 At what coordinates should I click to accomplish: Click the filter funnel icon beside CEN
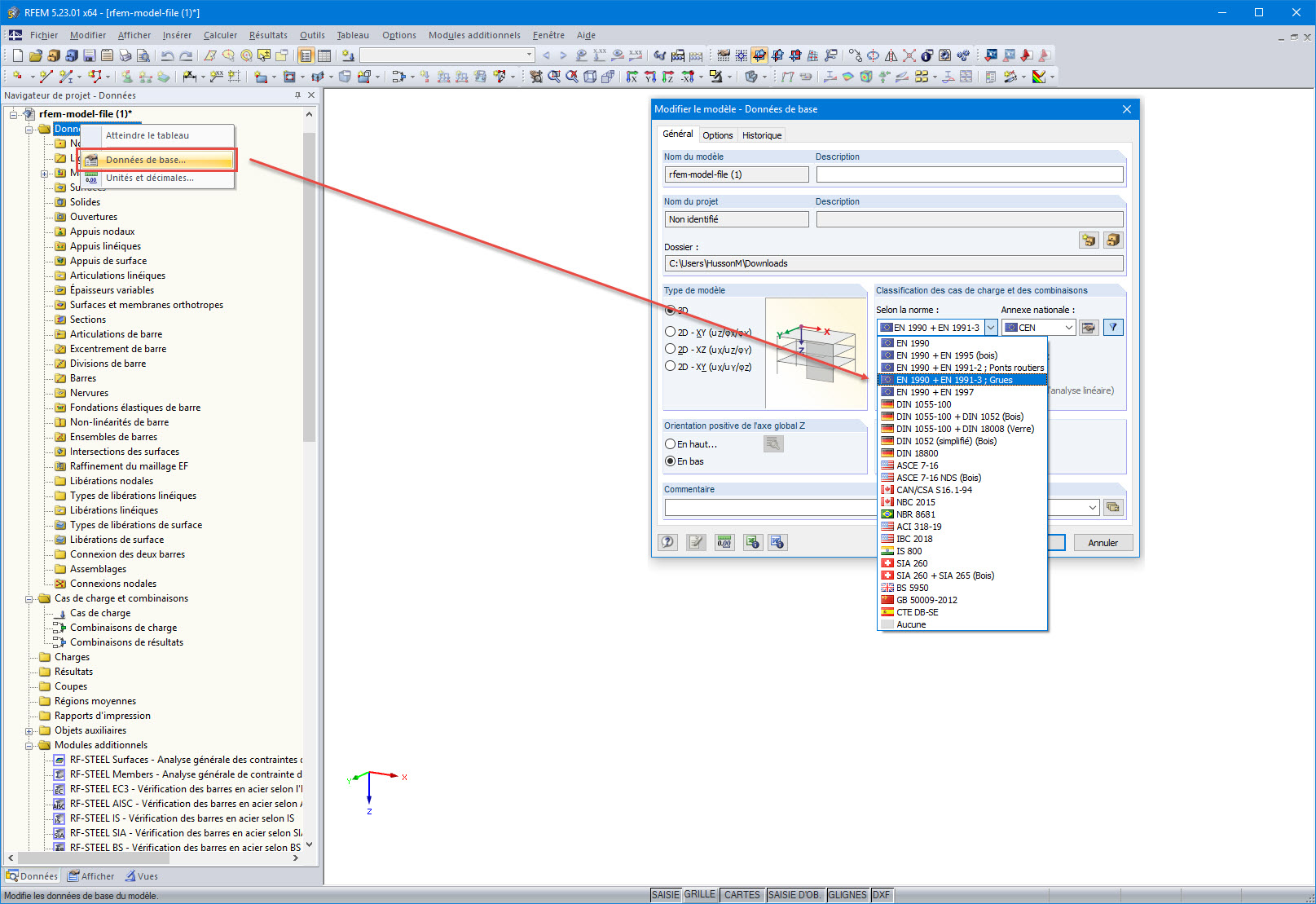(x=1113, y=328)
